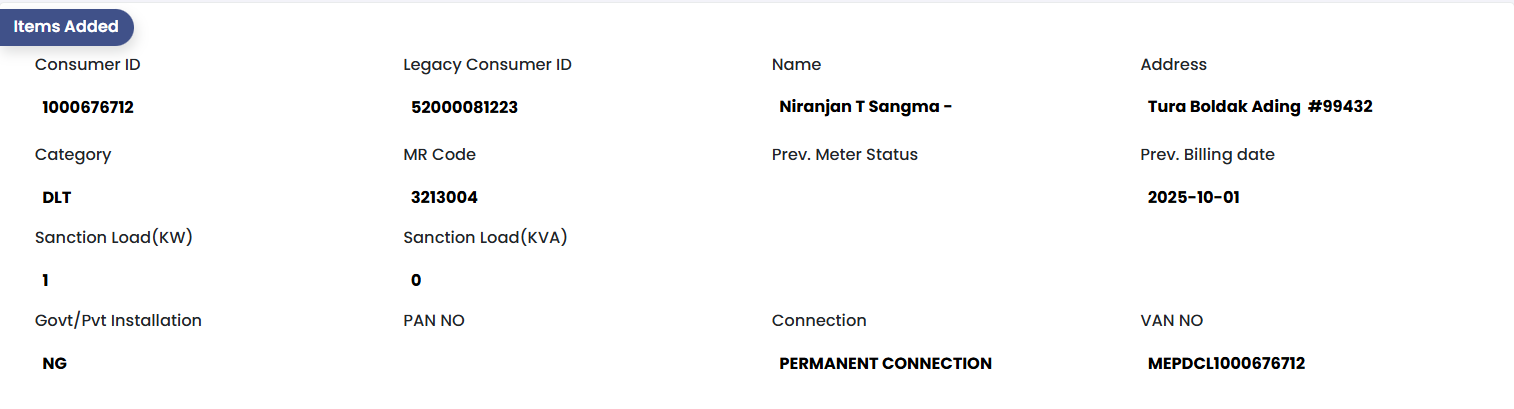Click the Address field label
This screenshot has height=409, width=1514.
click(x=1173, y=65)
